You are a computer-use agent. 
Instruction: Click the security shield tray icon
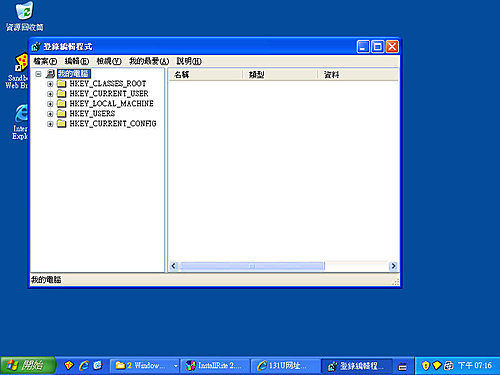point(425,366)
